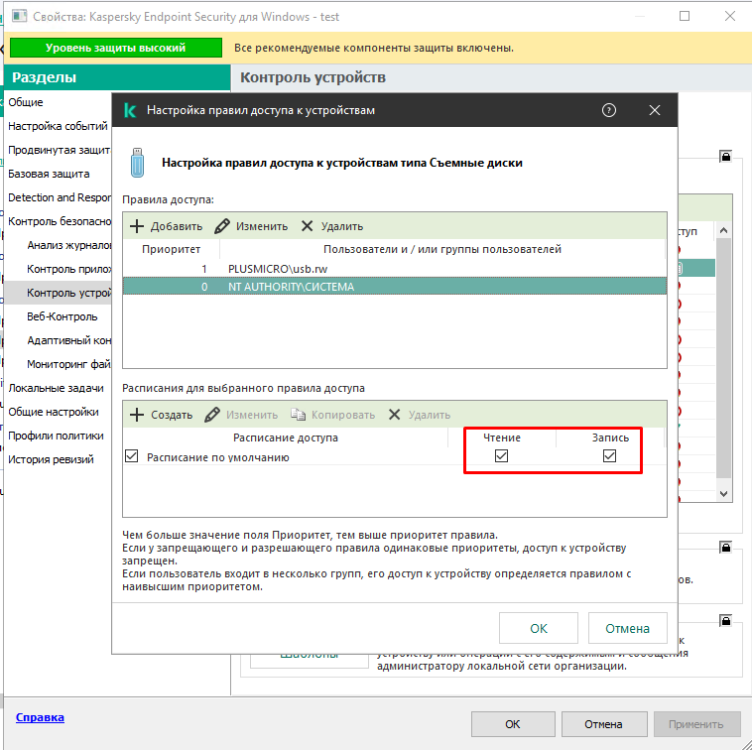Close the device access rules dialog
The image size is (752, 750).
tap(655, 110)
